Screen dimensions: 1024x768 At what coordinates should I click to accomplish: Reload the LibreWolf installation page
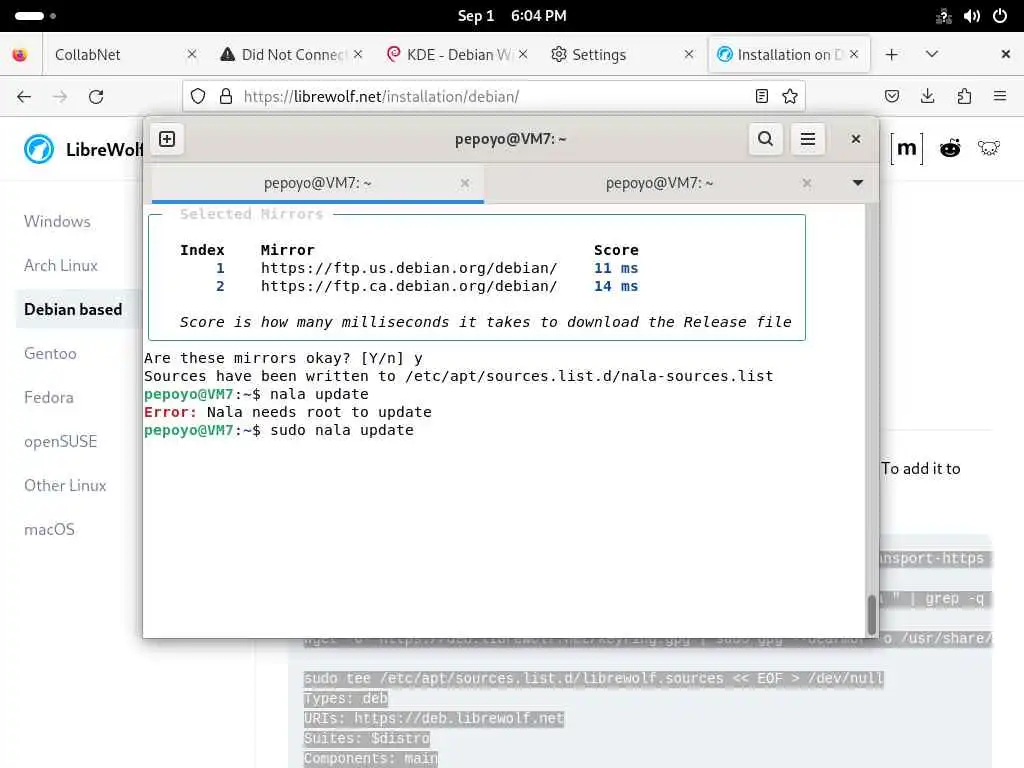[x=96, y=97]
